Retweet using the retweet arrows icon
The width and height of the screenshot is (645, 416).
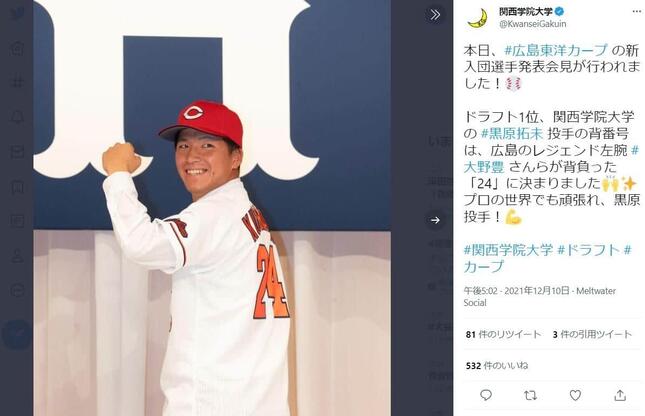(x=531, y=395)
